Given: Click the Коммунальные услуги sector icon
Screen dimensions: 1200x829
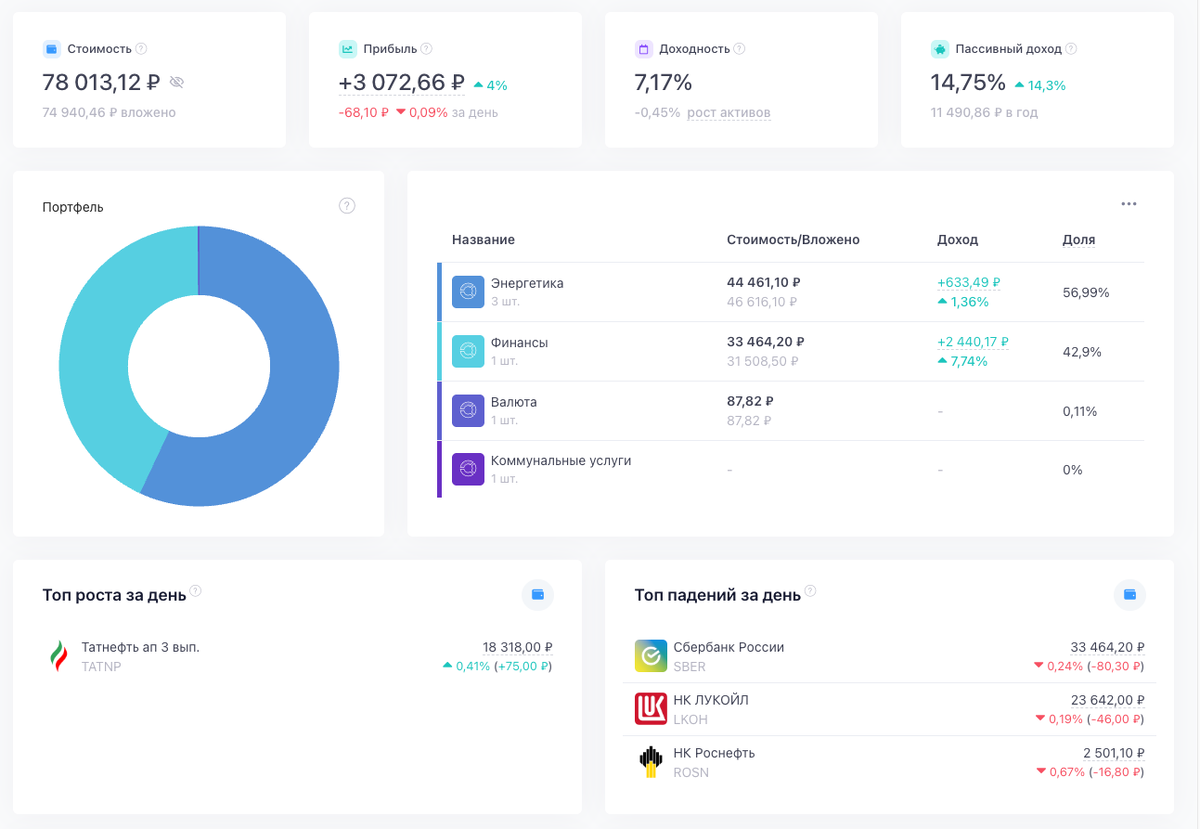Looking at the screenshot, I should click(468, 469).
